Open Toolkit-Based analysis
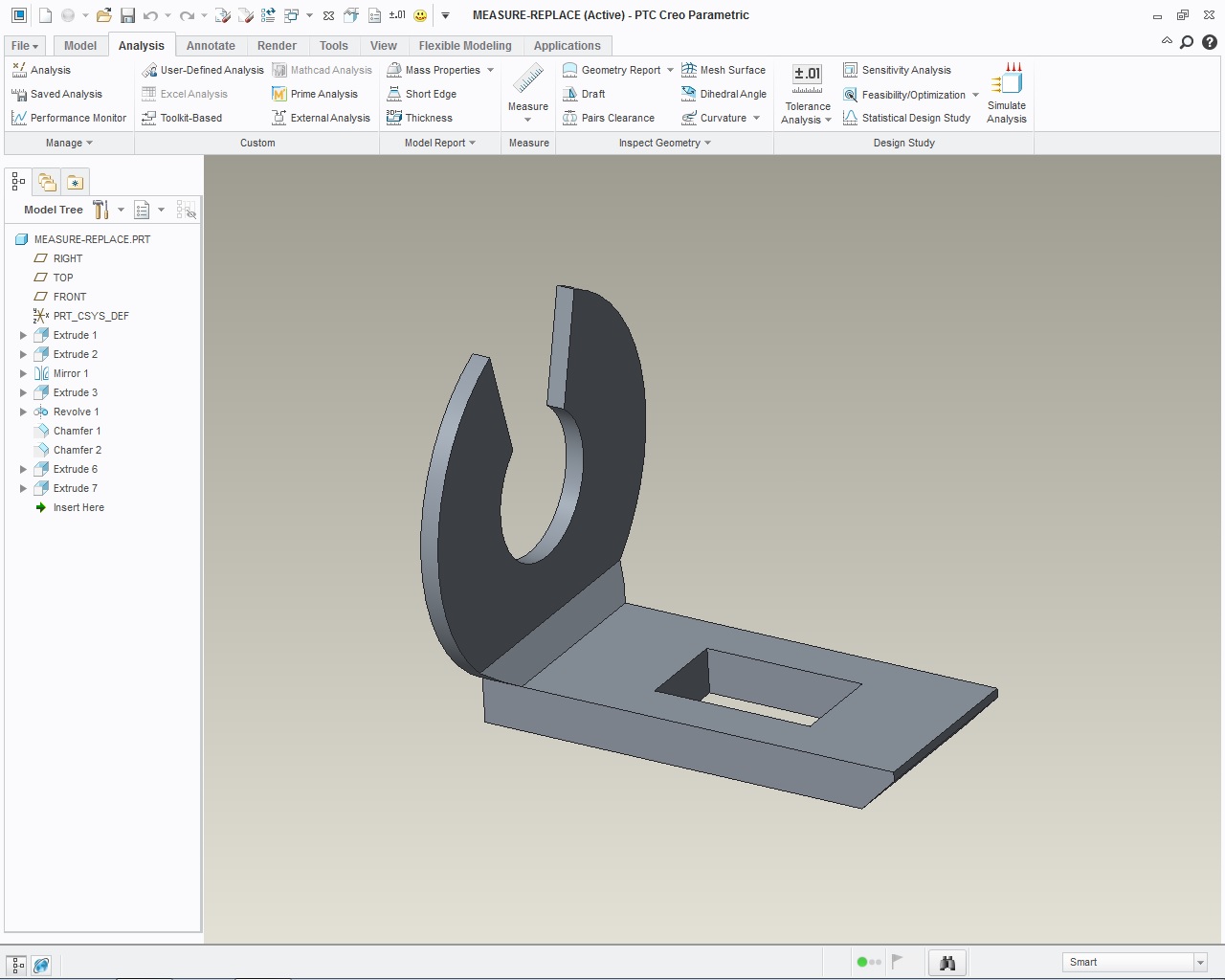The width and height of the screenshot is (1225, 980). click(182, 118)
